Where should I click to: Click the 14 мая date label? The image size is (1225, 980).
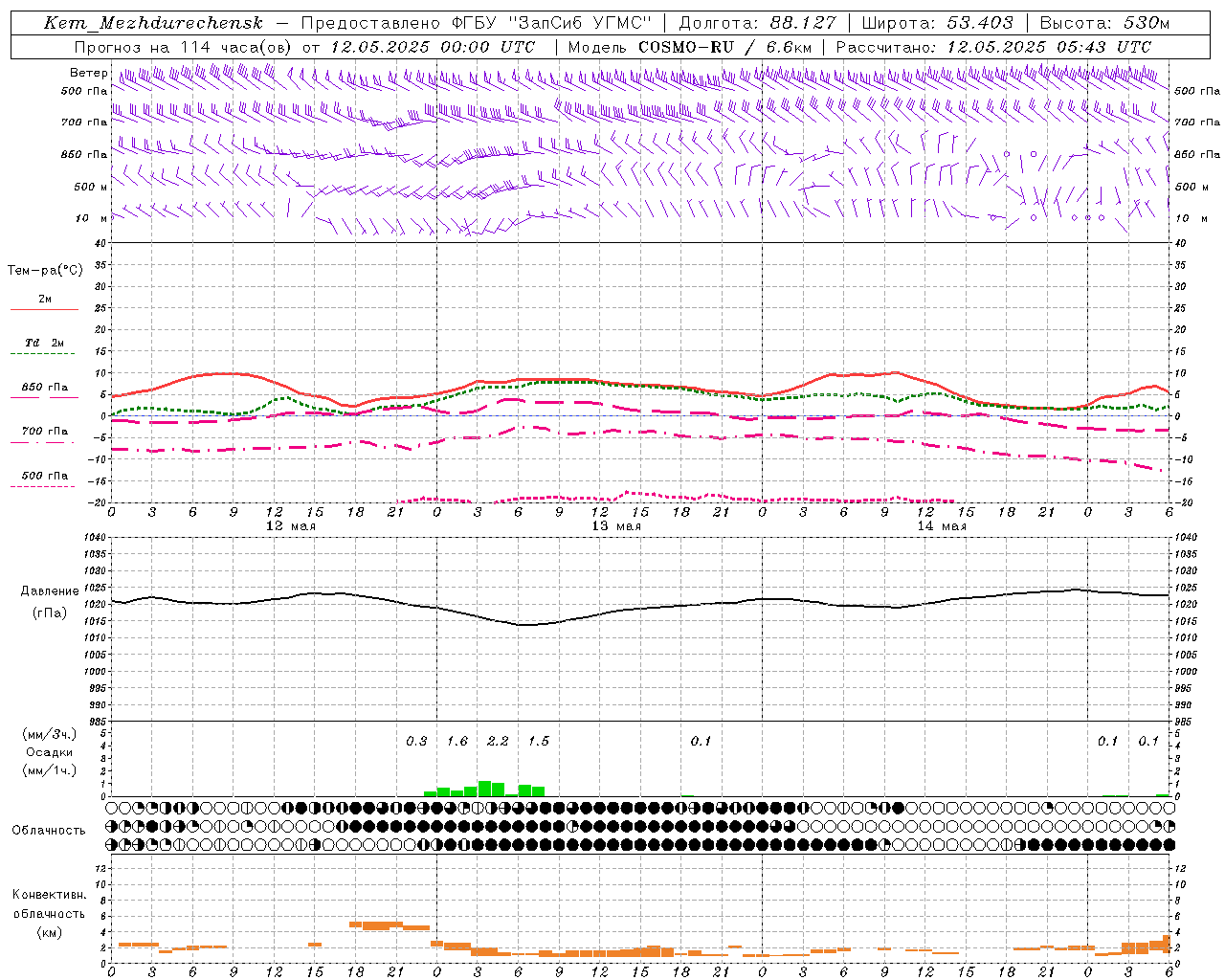pyautogui.click(x=942, y=526)
